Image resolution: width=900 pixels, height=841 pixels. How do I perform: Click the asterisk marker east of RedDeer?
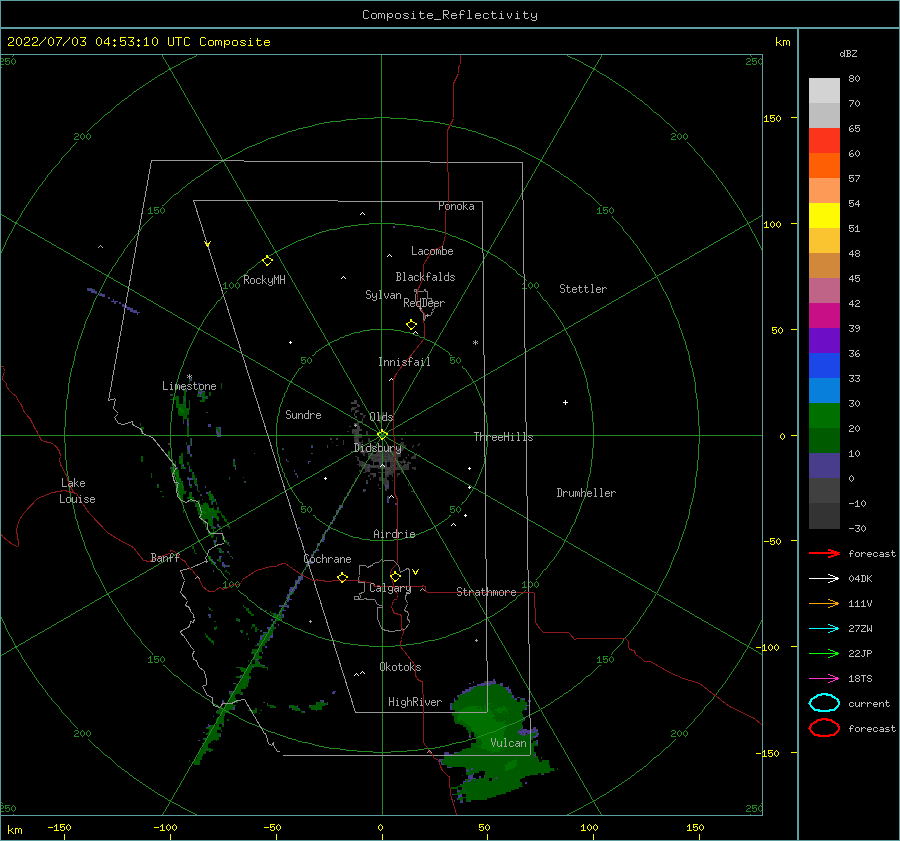[475, 343]
